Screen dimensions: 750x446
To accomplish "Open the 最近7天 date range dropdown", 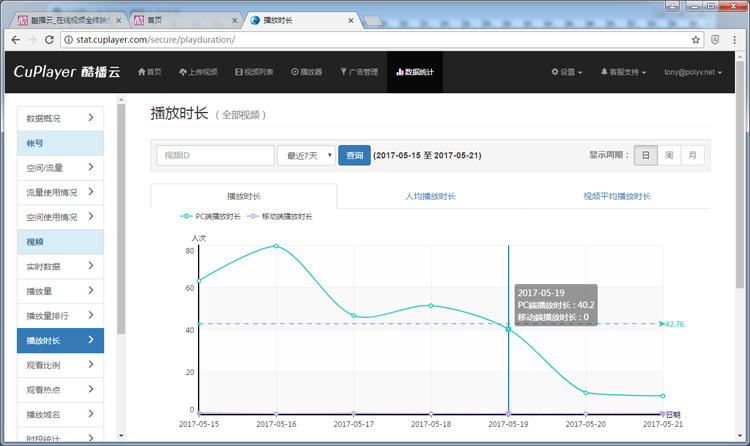I will point(305,155).
